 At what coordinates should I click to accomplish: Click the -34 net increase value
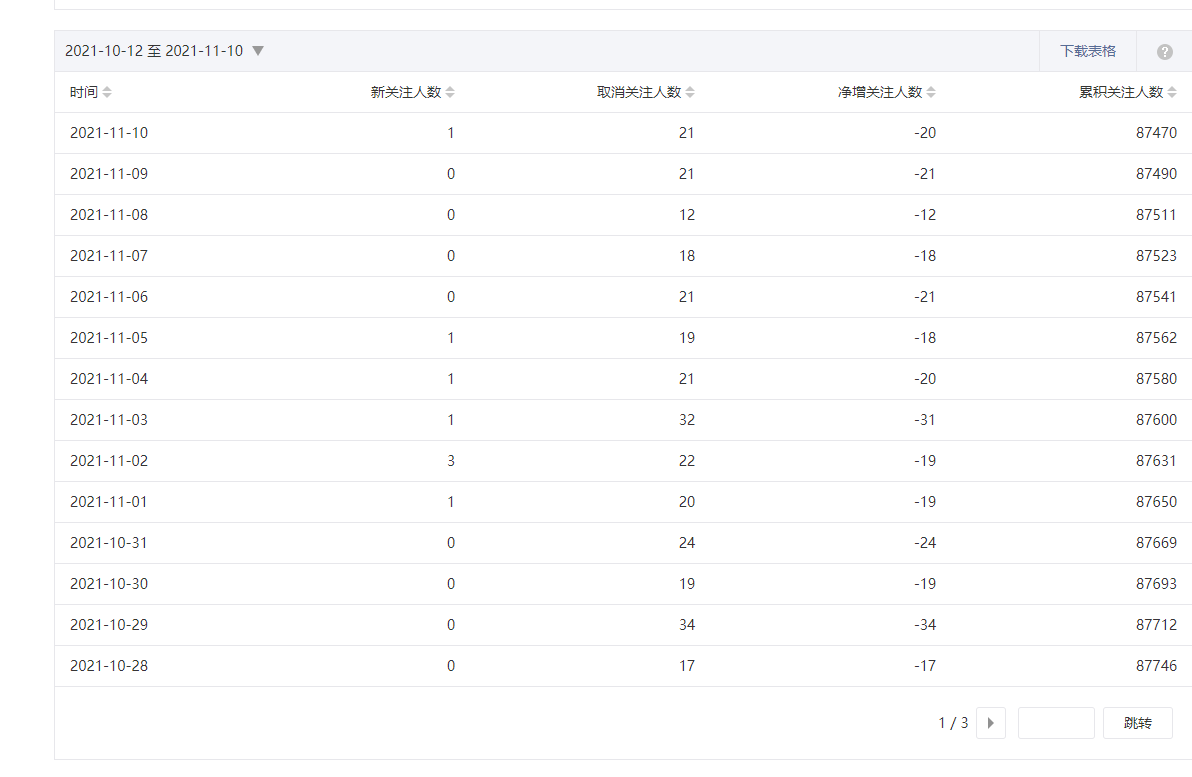coord(924,625)
